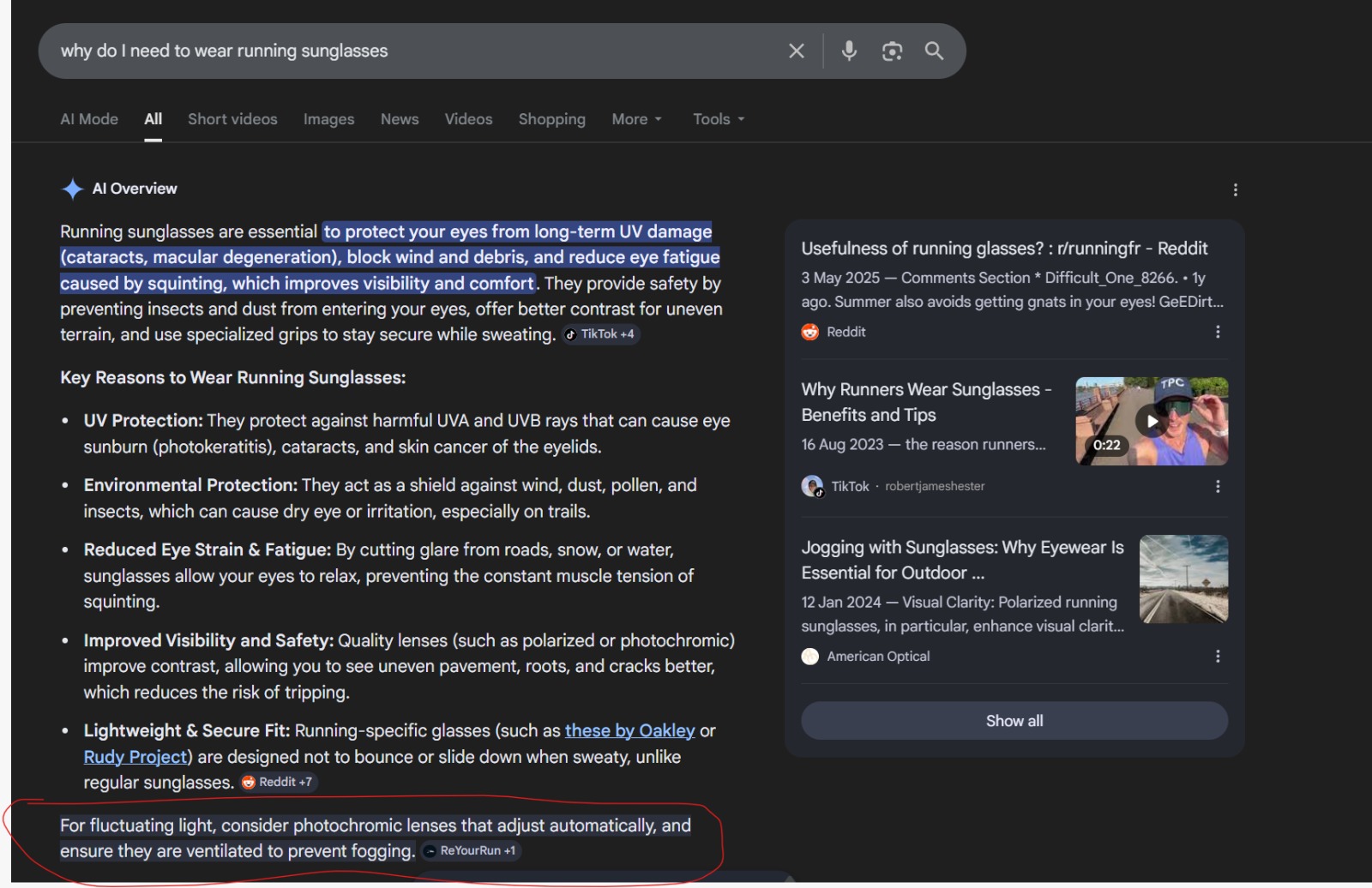Click the magnifying glass to search
The height and width of the screenshot is (888, 1372).
pyautogui.click(x=935, y=51)
